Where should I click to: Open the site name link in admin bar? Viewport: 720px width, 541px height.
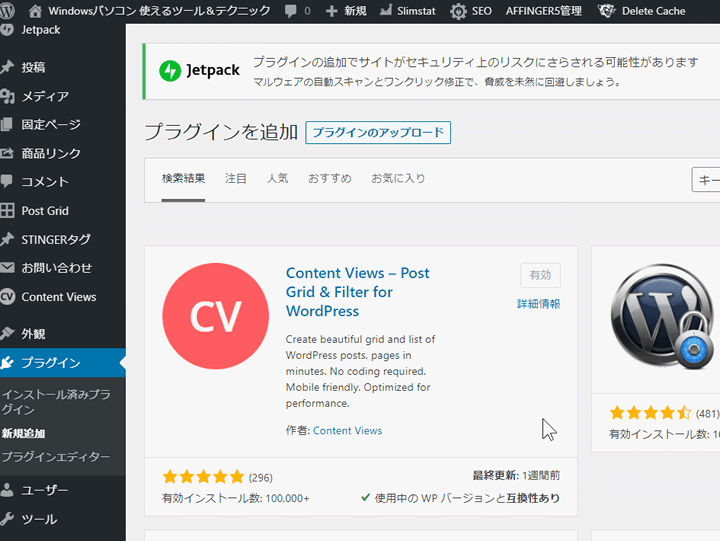(x=159, y=11)
